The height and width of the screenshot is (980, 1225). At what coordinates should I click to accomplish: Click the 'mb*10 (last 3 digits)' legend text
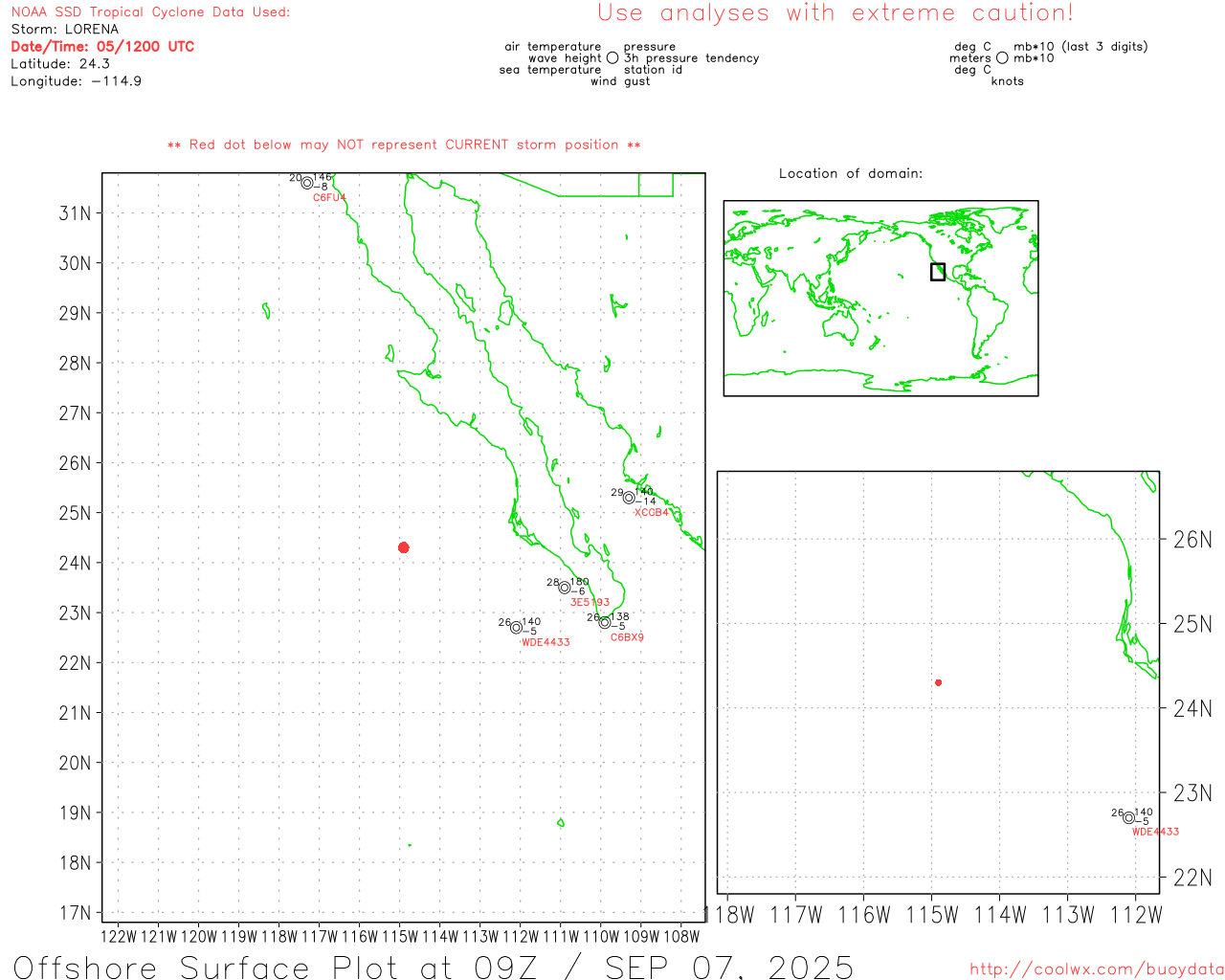coord(1080,47)
